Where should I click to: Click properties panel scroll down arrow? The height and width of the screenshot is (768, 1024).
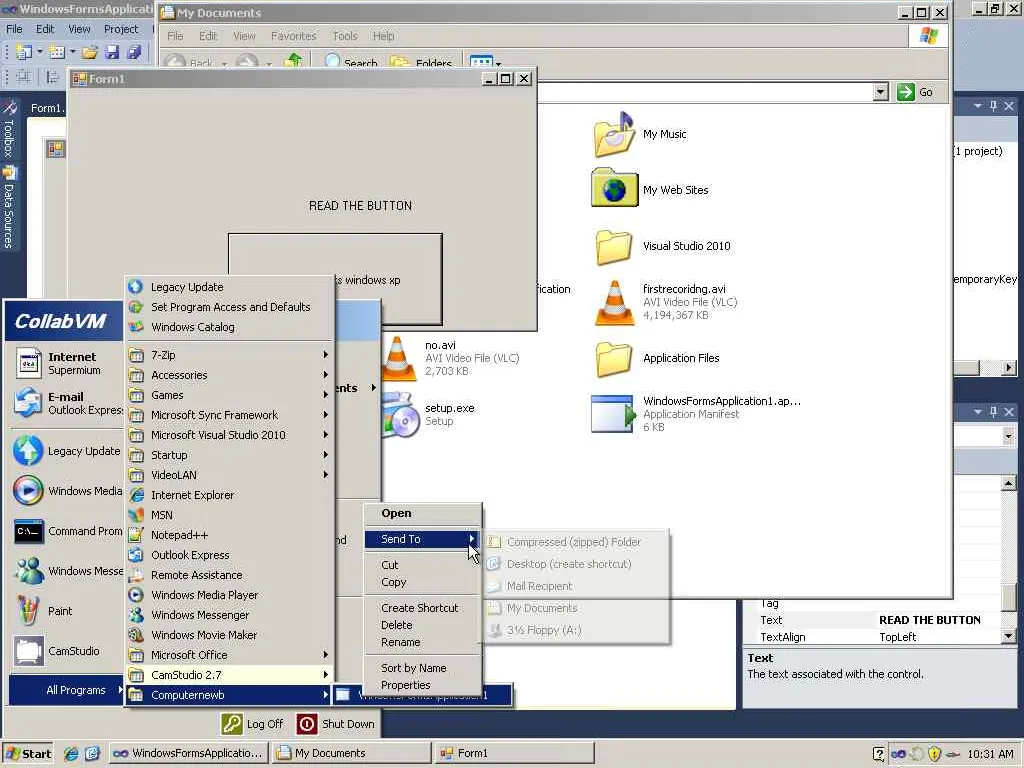click(1008, 635)
